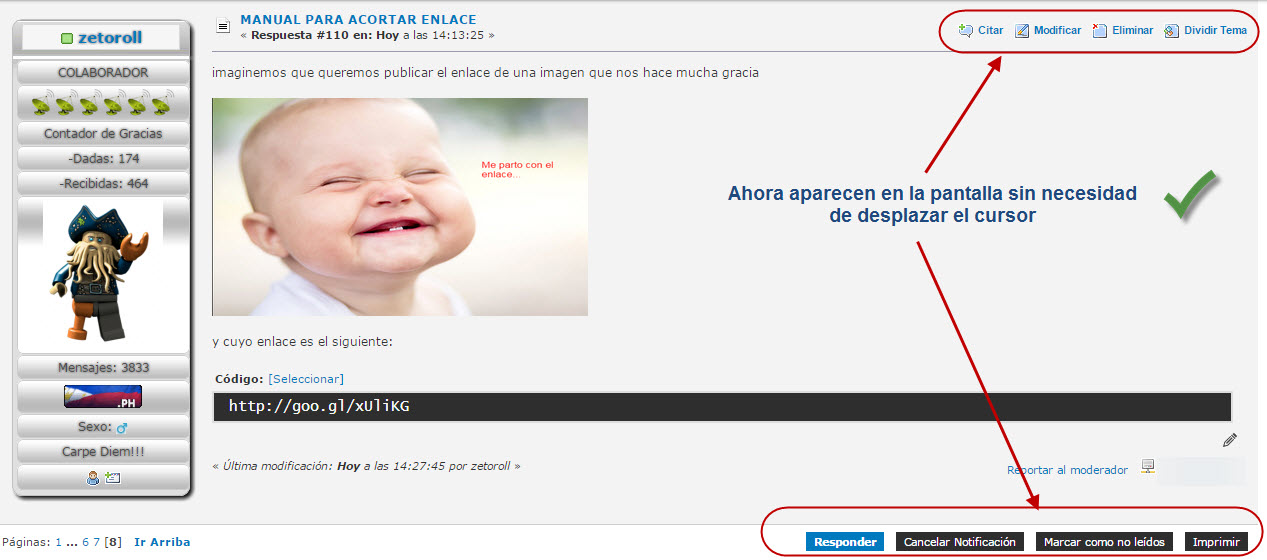The image size is (1267, 560).
Task: Click the http://goo.gl/xUliKG code box
Action: (722, 406)
